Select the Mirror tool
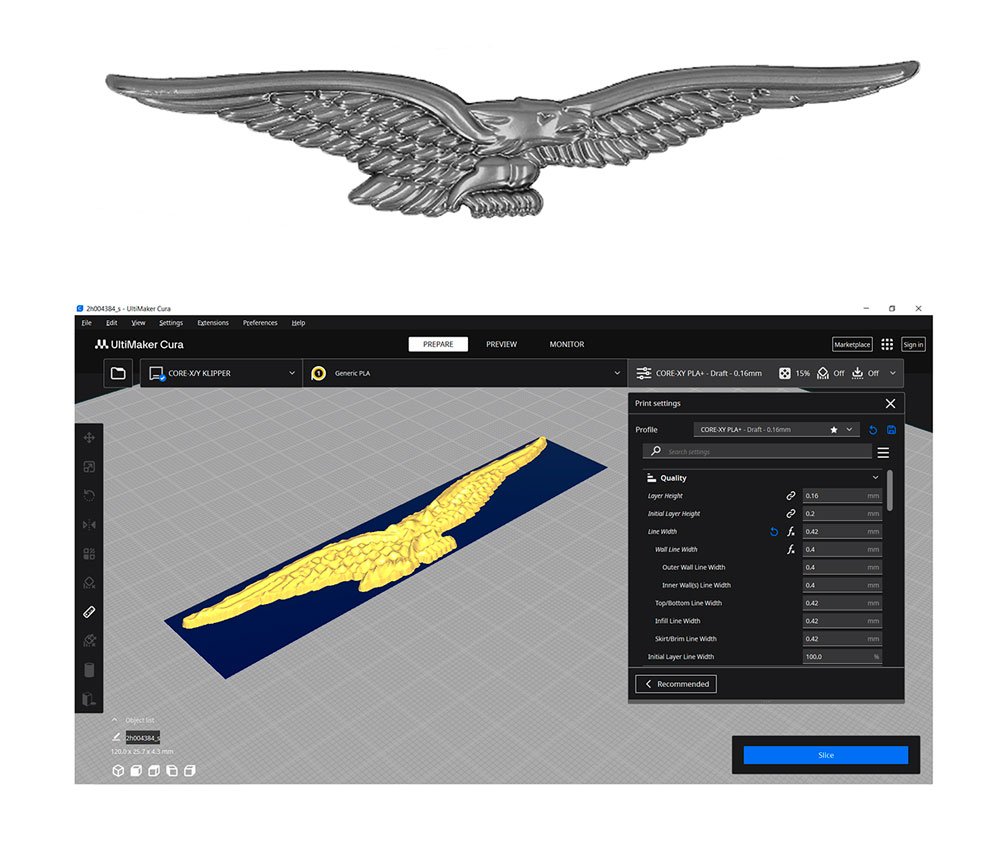The height and width of the screenshot is (841, 1000). 89,524
